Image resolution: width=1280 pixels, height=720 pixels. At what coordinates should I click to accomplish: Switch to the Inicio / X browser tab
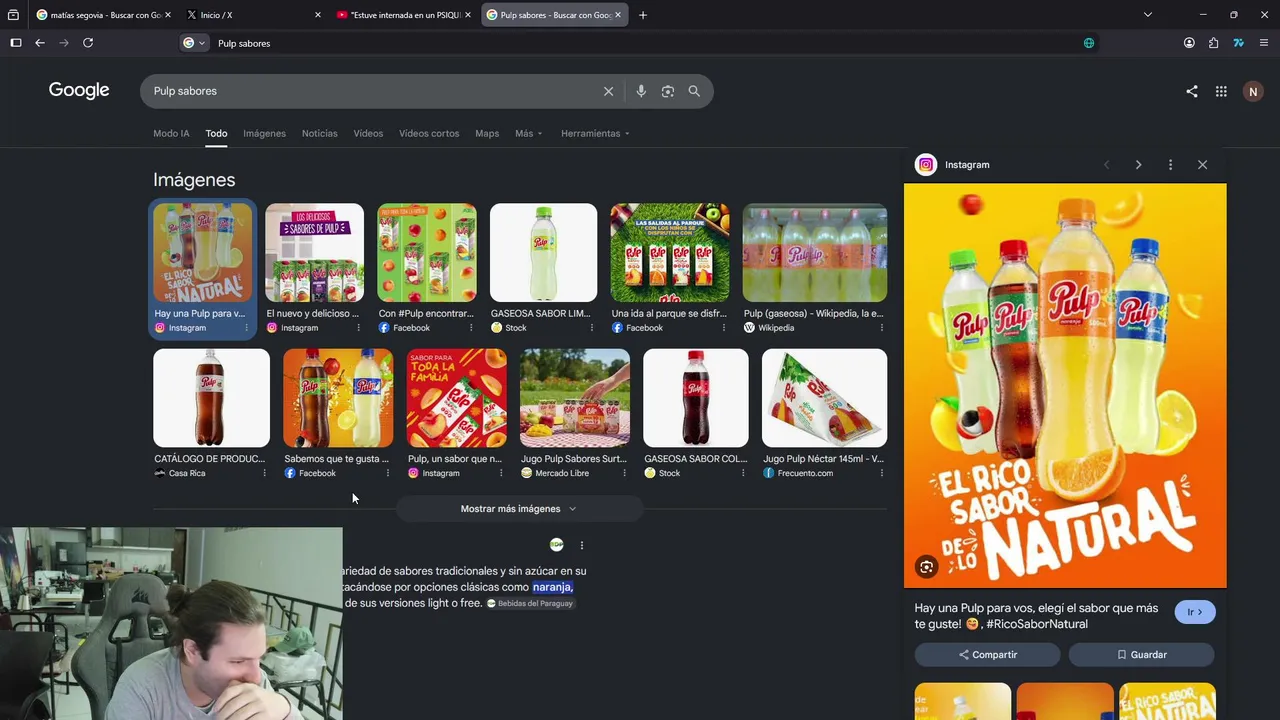tap(254, 15)
